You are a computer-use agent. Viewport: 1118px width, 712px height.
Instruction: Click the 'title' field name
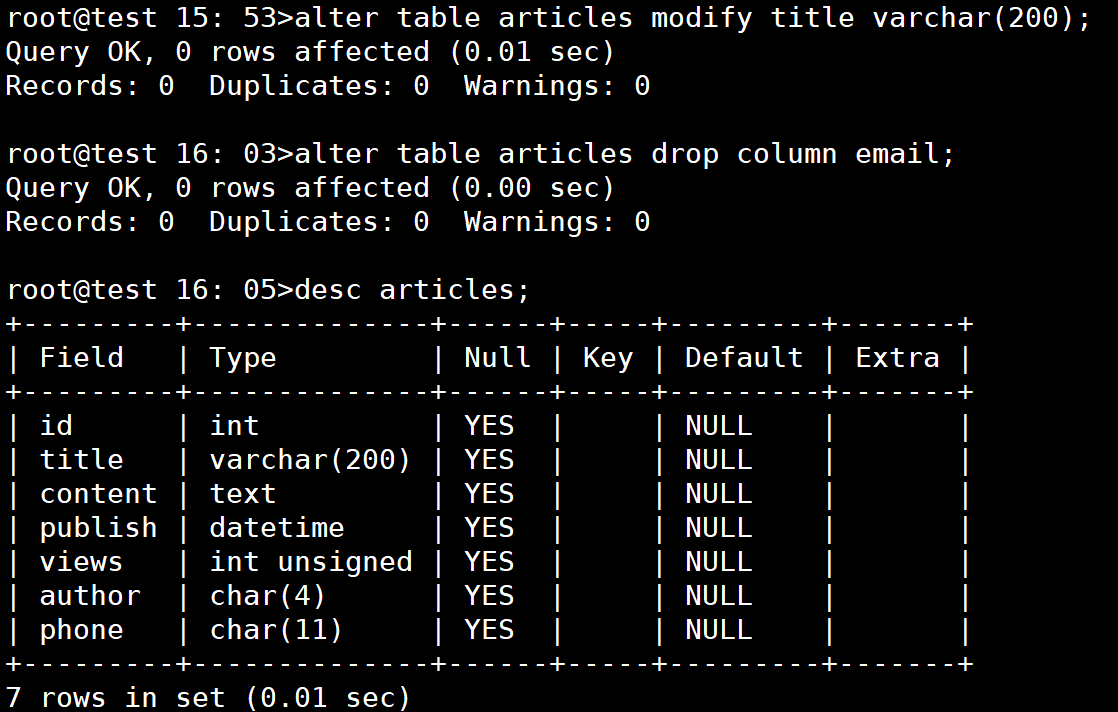[81, 459]
